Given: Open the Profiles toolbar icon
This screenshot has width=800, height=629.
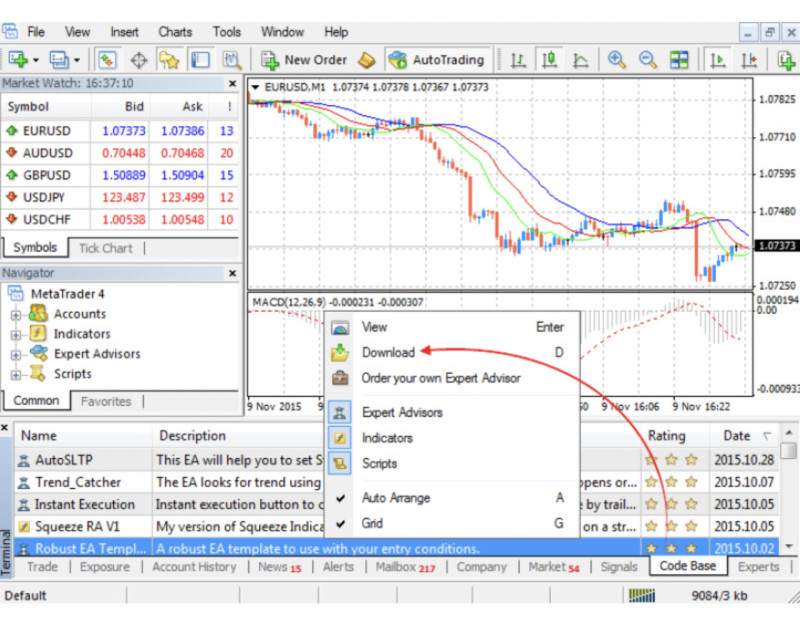Looking at the screenshot, I should click(x=59, y=60).
